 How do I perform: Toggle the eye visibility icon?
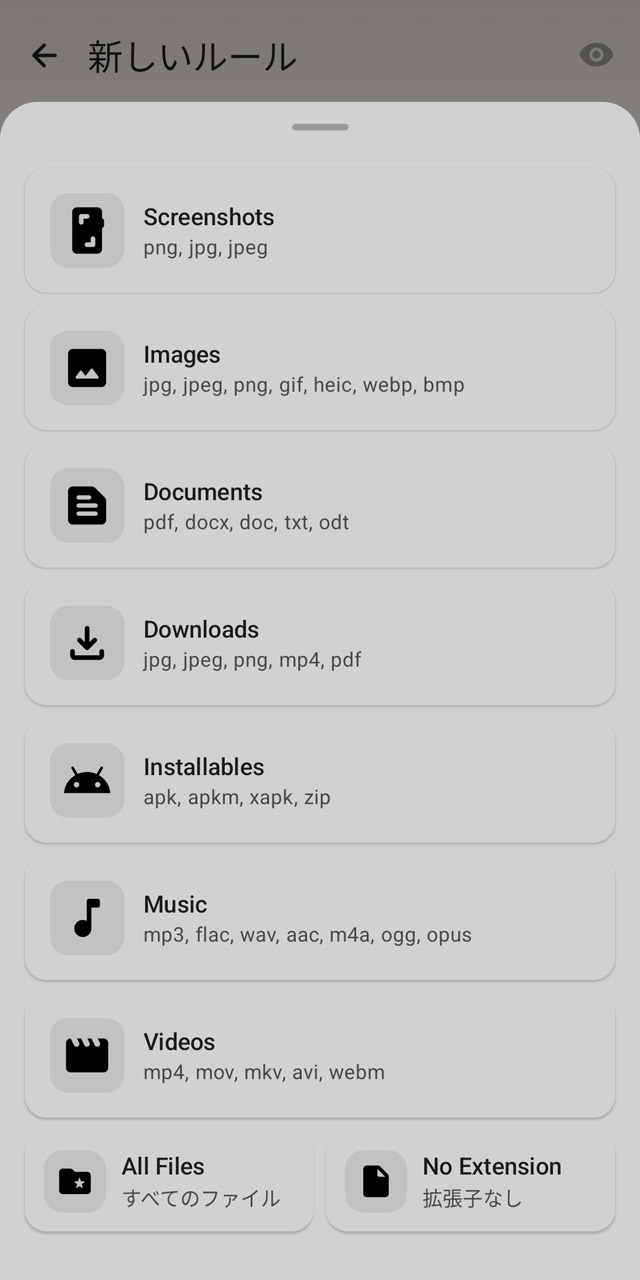(x=596, y=55)
